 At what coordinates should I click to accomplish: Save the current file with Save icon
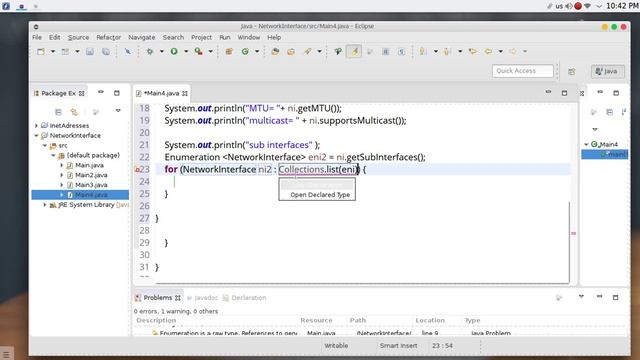(x=90, y=51)
